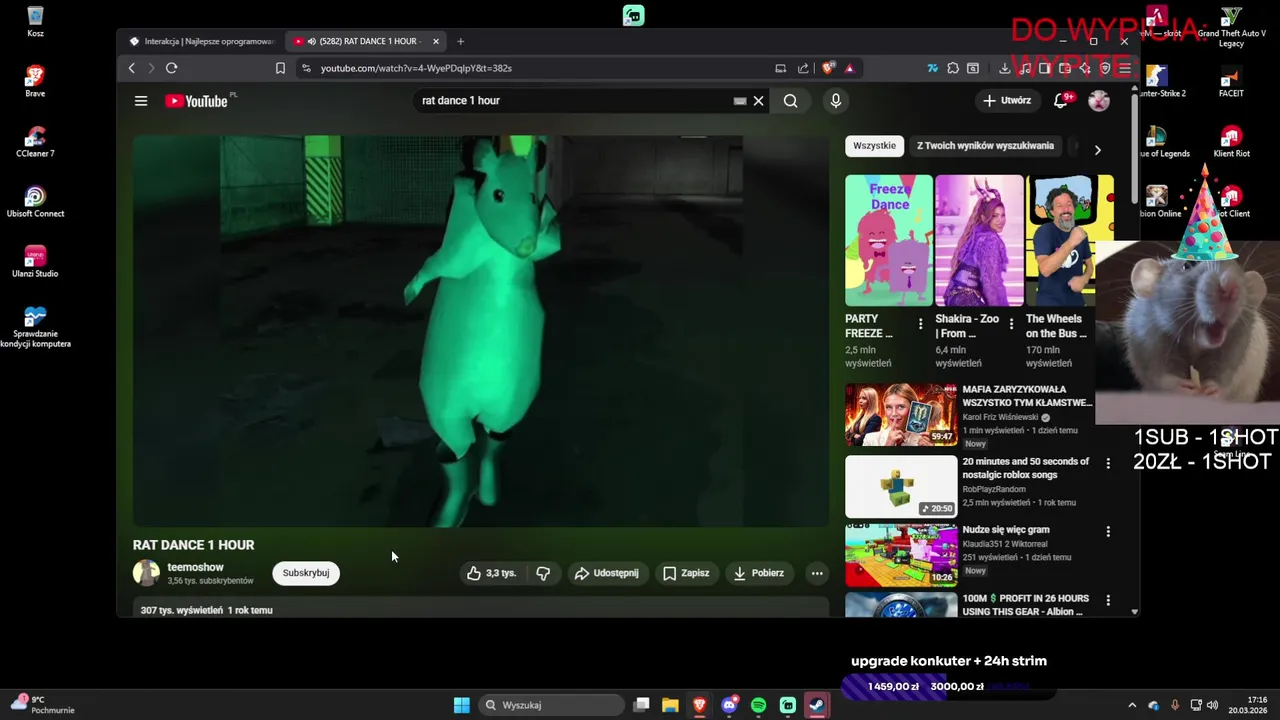
Task: Open options for Shakira Zoo video
Action: (1011, 324)
